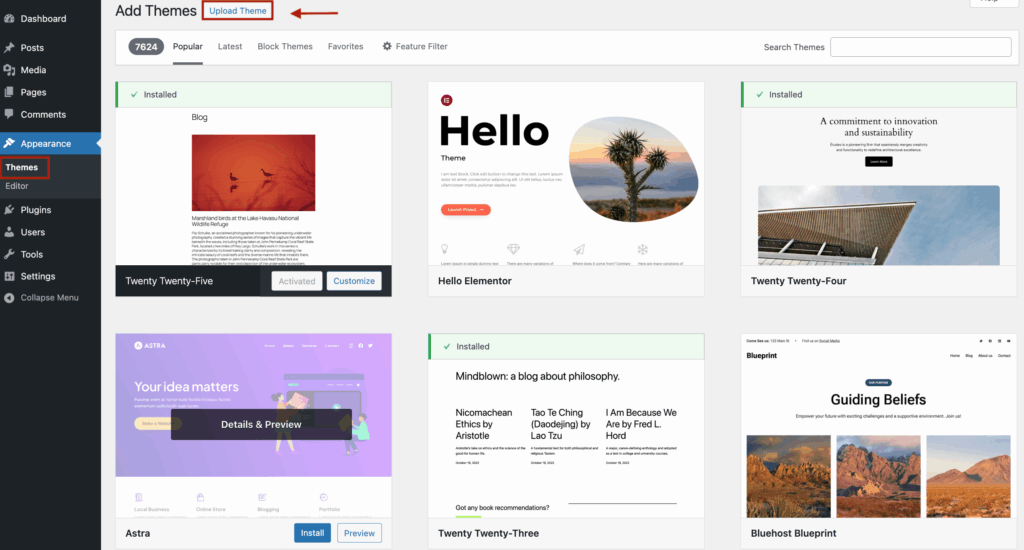Click the Twenty Twenty-Three theme name
This screenshot has width=1024, height=550.
coord(488,533)
